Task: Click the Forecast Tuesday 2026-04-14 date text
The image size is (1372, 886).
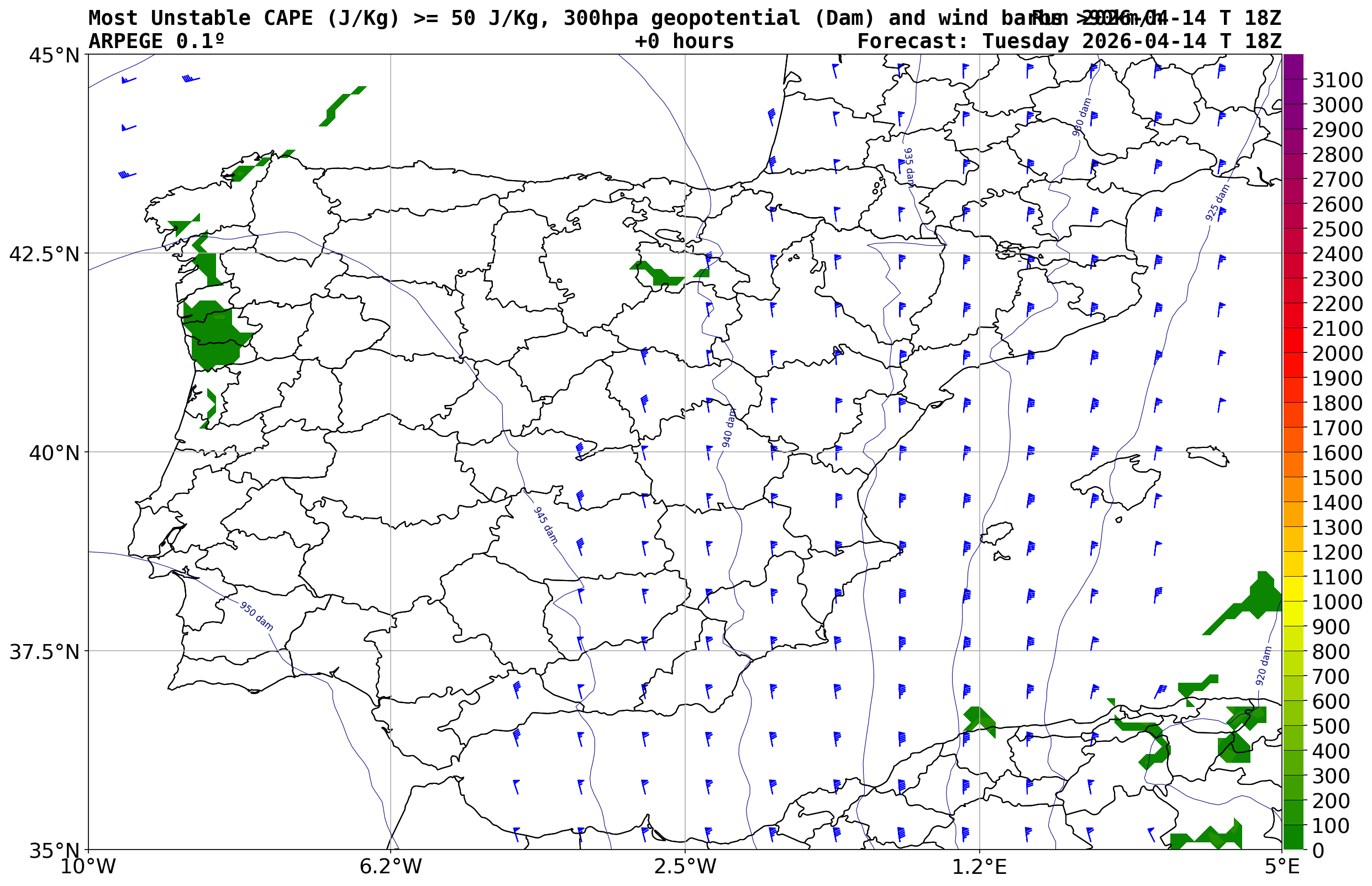Action: (x=1069, y=41)
